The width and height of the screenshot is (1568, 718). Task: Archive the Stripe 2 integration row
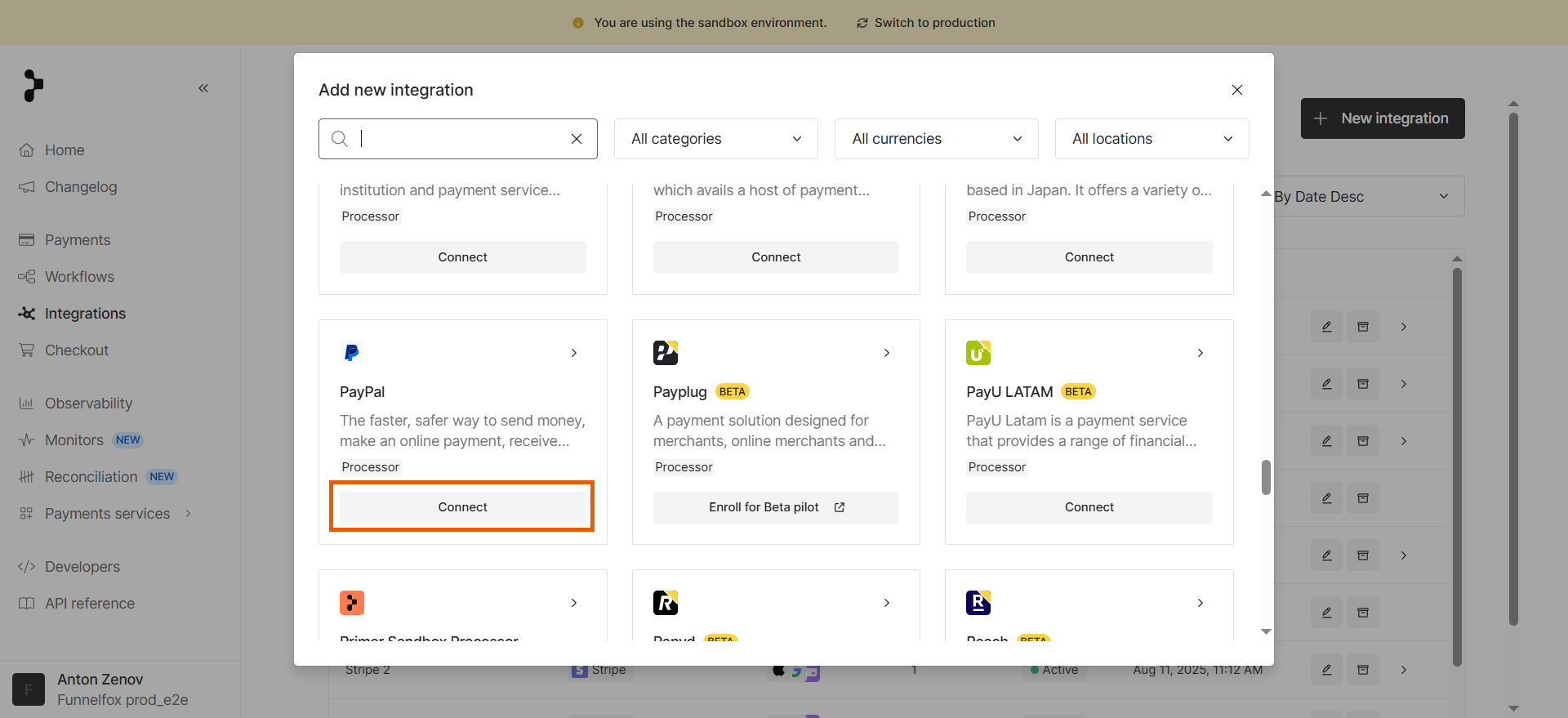[1363, 670]
